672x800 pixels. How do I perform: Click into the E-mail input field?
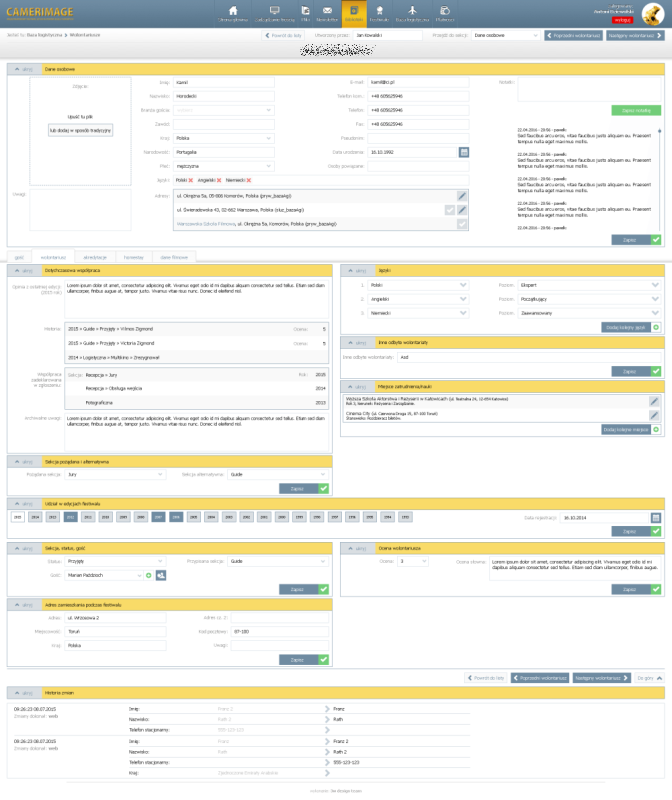pyautogui.click(x=412, y=81)
